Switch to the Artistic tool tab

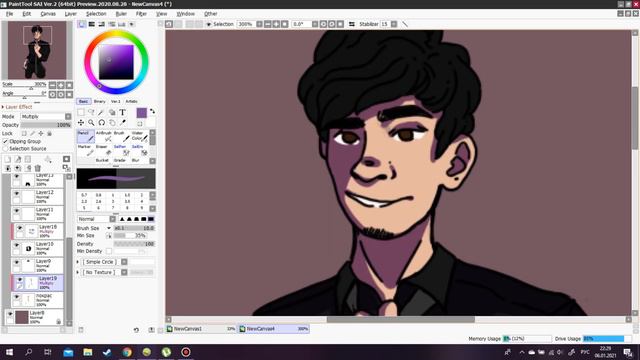tap(131, 101)
